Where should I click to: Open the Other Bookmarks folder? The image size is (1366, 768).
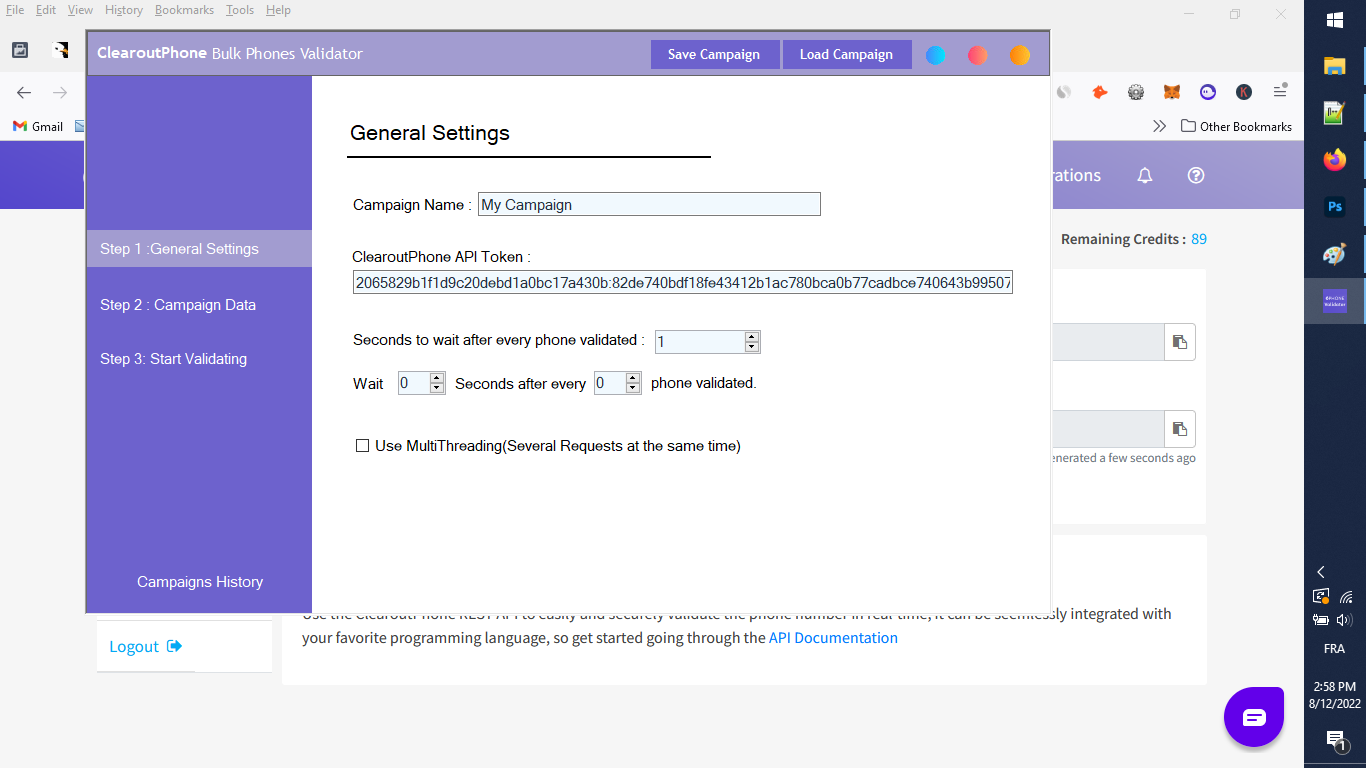click(x=1237, y=127)
